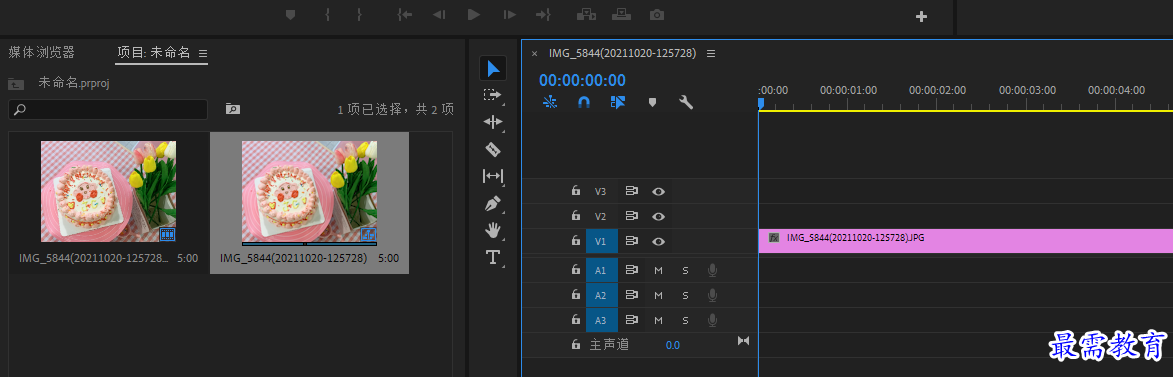1173x377 pixels.
Task: Select the Selection arrow tool
Action: coord(492,69)
